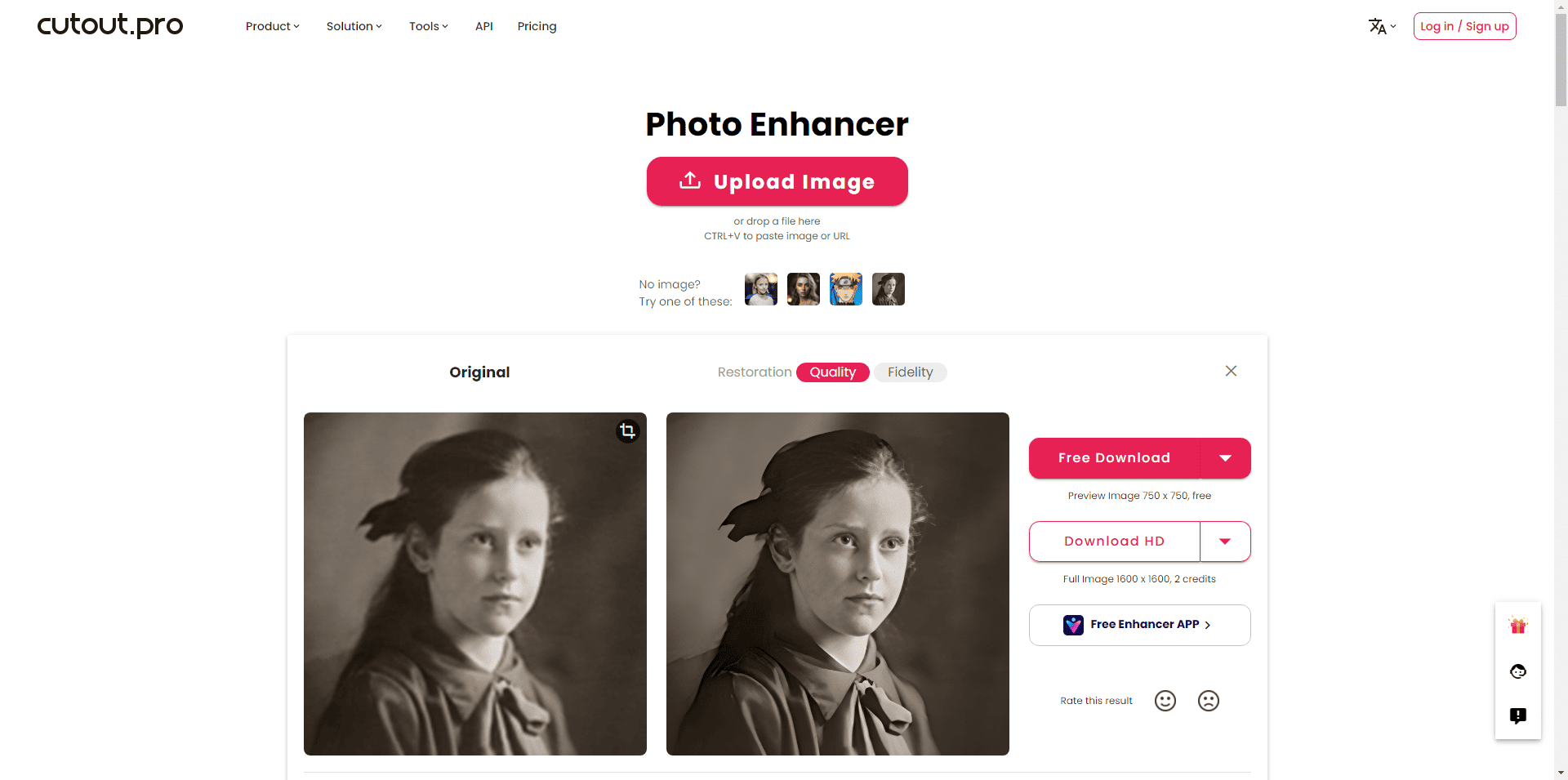Screen dimensions: 1568x780
Task: Expand the Download HD options arrow
Action: (x=1226, y=542)
